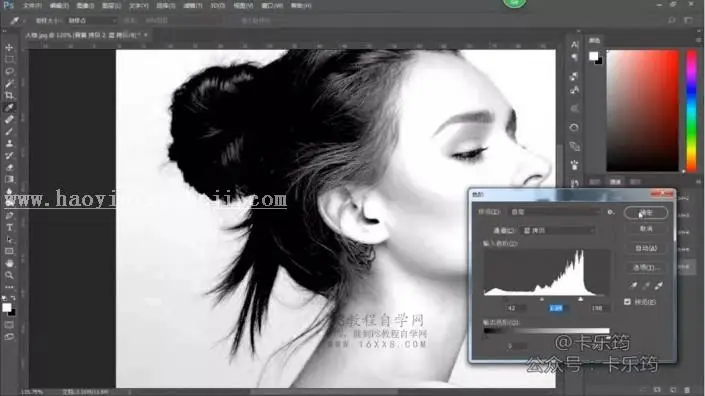Select the Hand tool
Image resolution: width=705 pixels, height=396 pixels.
pyautogui.click(x=9, y=263)
